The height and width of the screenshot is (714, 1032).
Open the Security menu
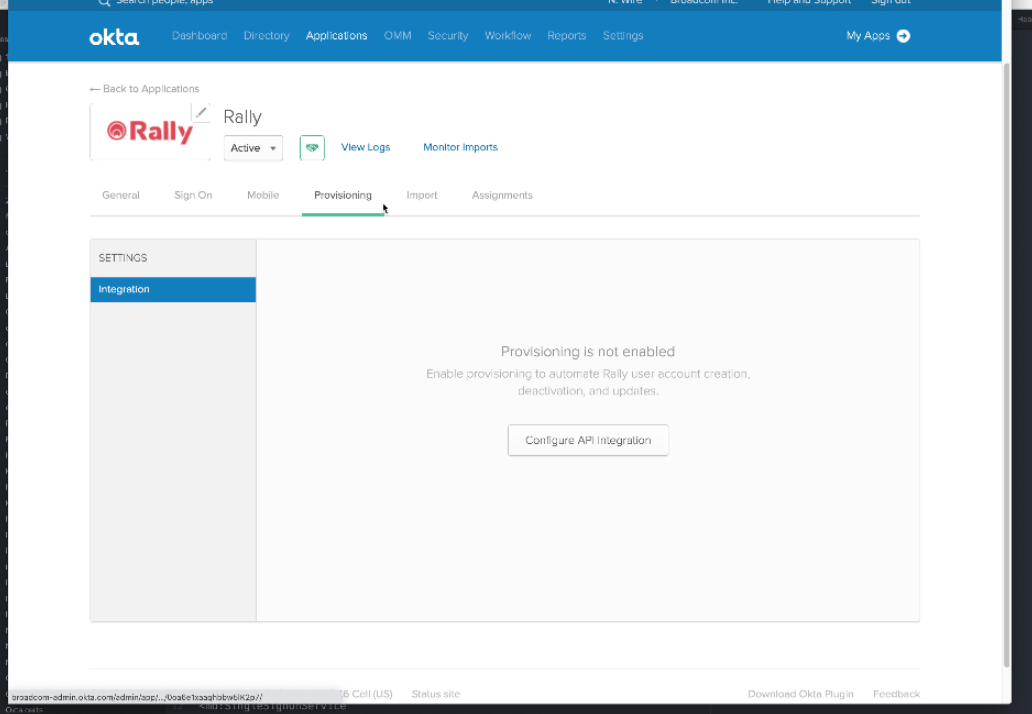(x=448, y=36)
